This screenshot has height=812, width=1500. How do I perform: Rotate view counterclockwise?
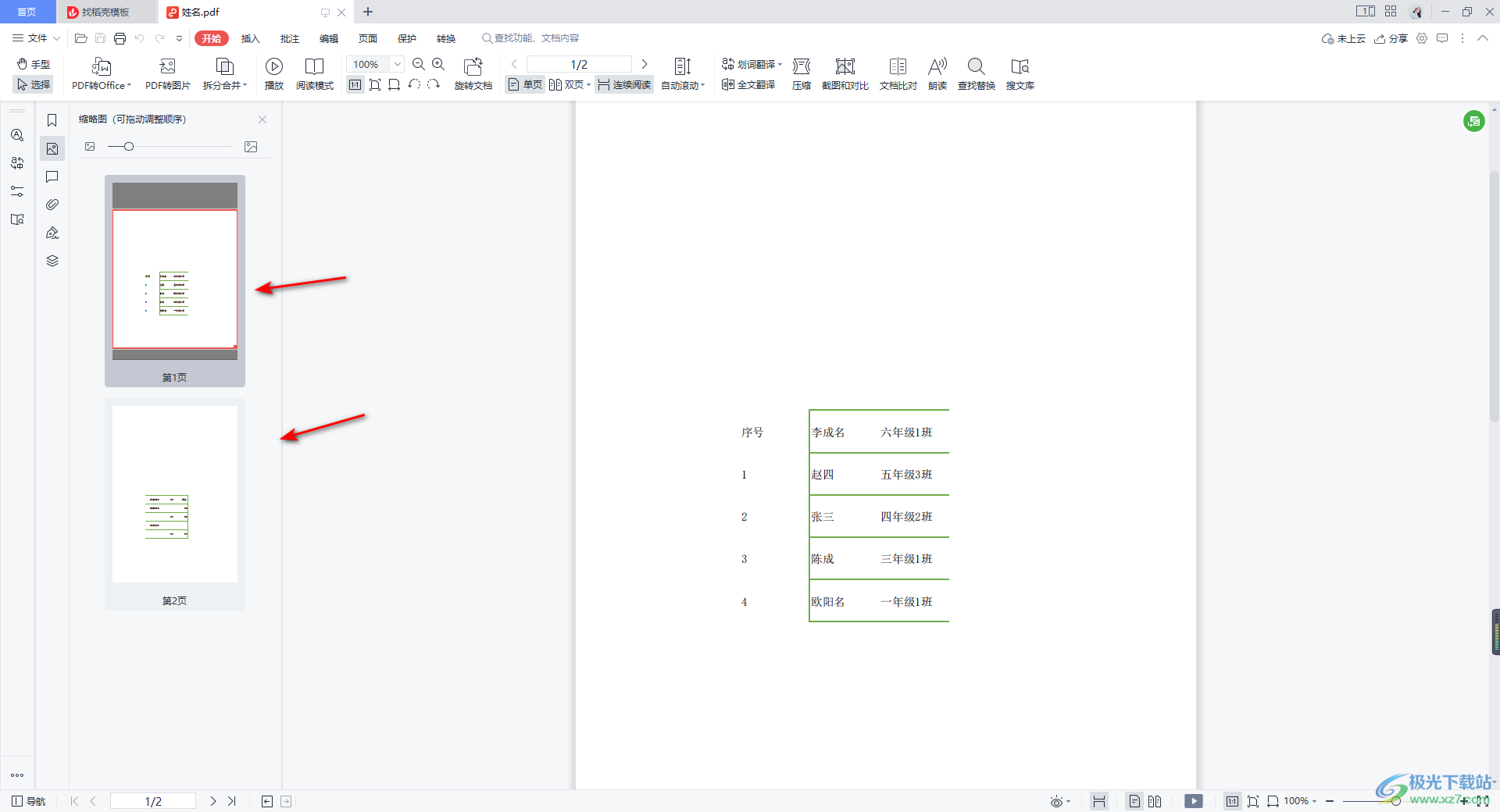tap(414, 84)
